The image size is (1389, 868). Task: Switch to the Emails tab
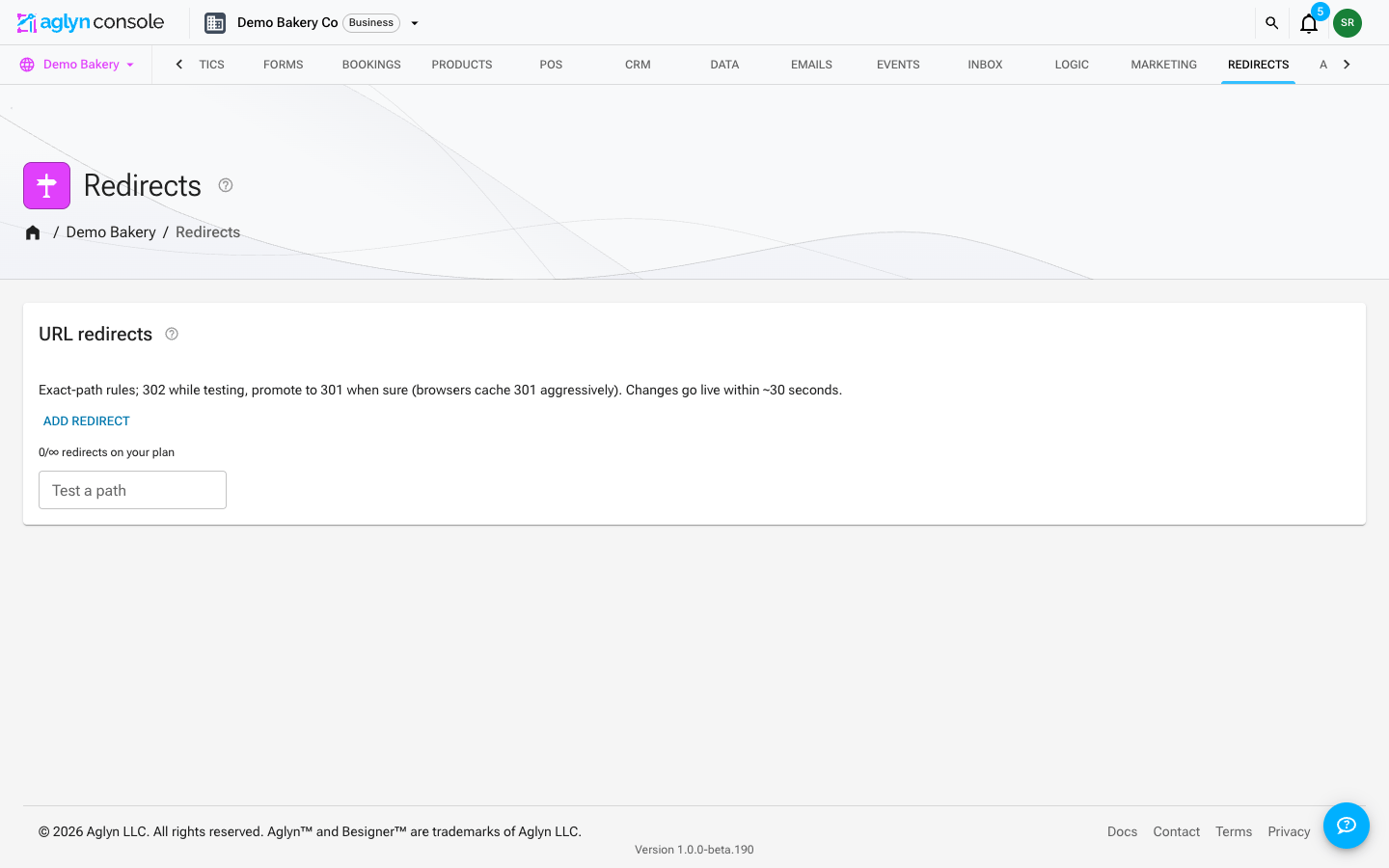(x=811, y=65)
